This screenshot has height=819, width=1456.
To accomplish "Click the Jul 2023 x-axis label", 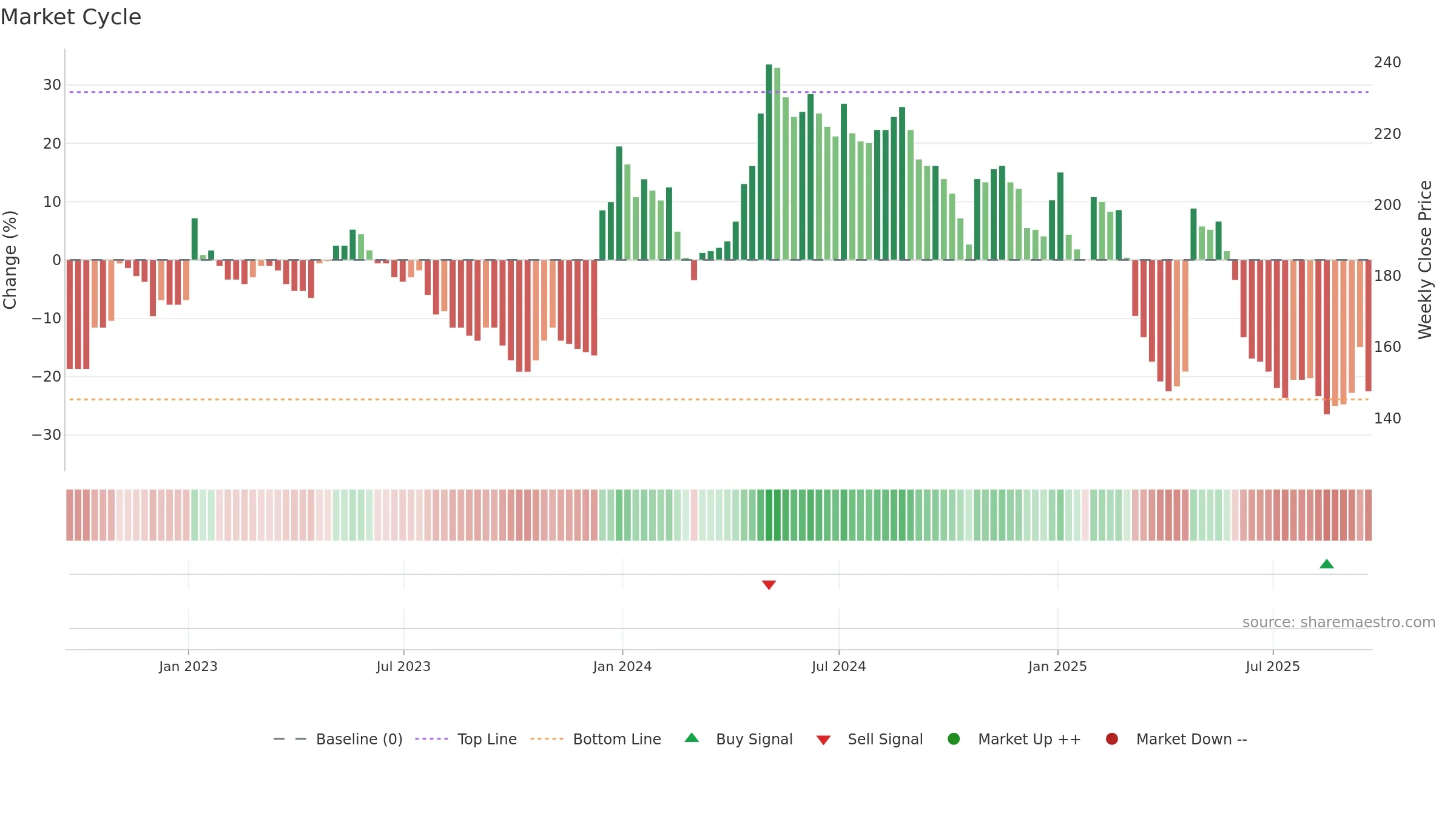I will point(403,667).
